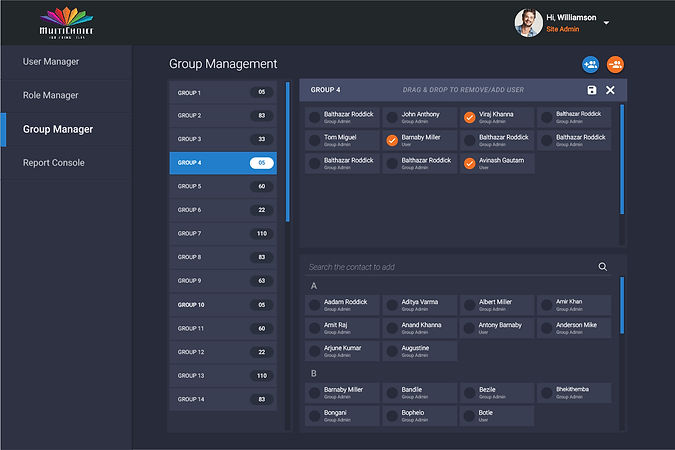Uncheck Avinash Gautam checkbox
This screenshot has height=450, width=675.
click(x=470, y=163)
